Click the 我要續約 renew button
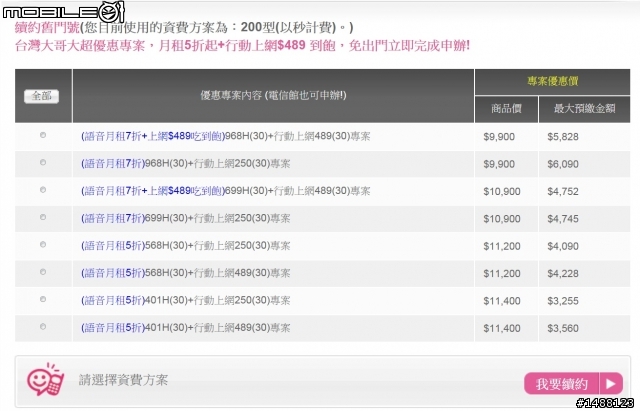 573,384
